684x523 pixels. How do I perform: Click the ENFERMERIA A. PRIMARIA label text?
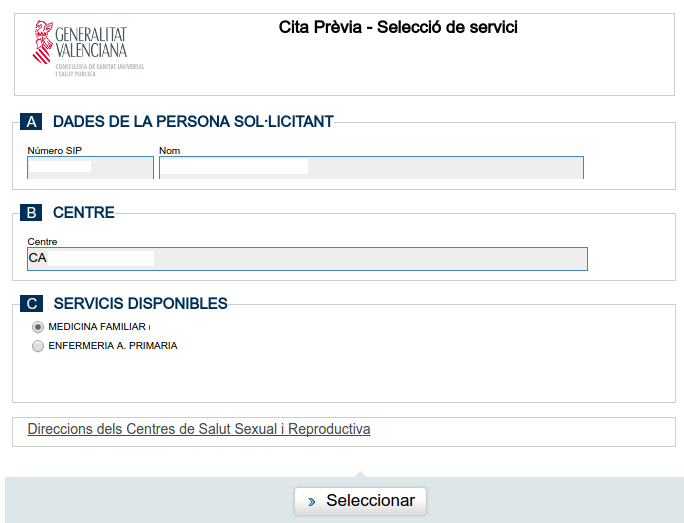113,346
